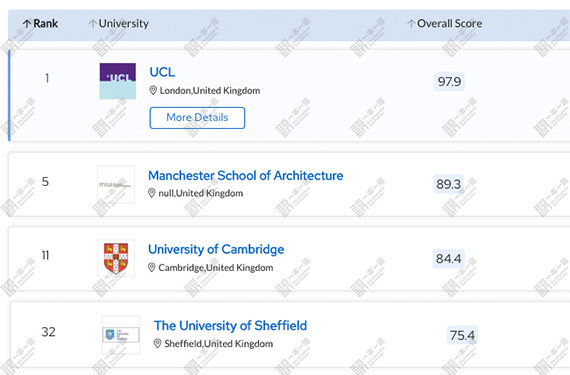Select the rank 32 table row
The image size is (570, 375).
coord(290,334)
